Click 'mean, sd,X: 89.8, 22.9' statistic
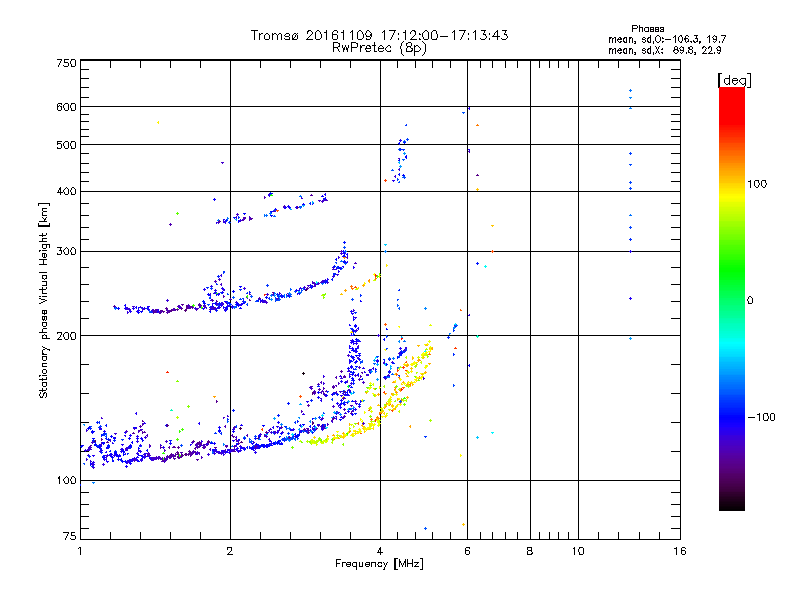The image size is (800, 600). click(x=664, y=50)
